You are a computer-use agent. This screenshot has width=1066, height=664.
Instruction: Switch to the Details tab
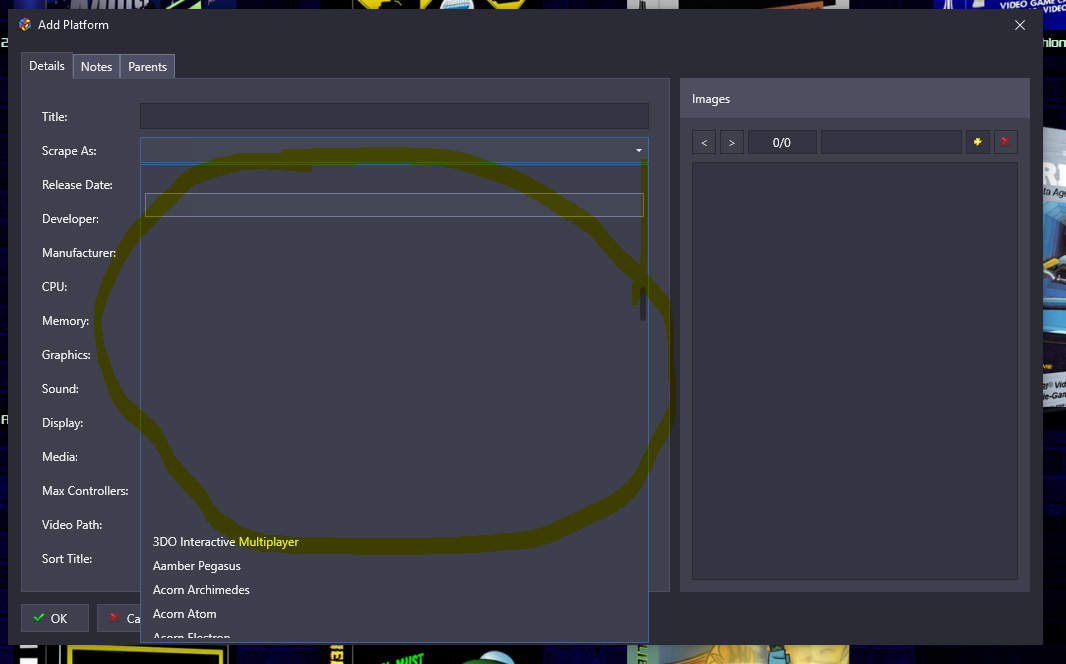(47, 66)
